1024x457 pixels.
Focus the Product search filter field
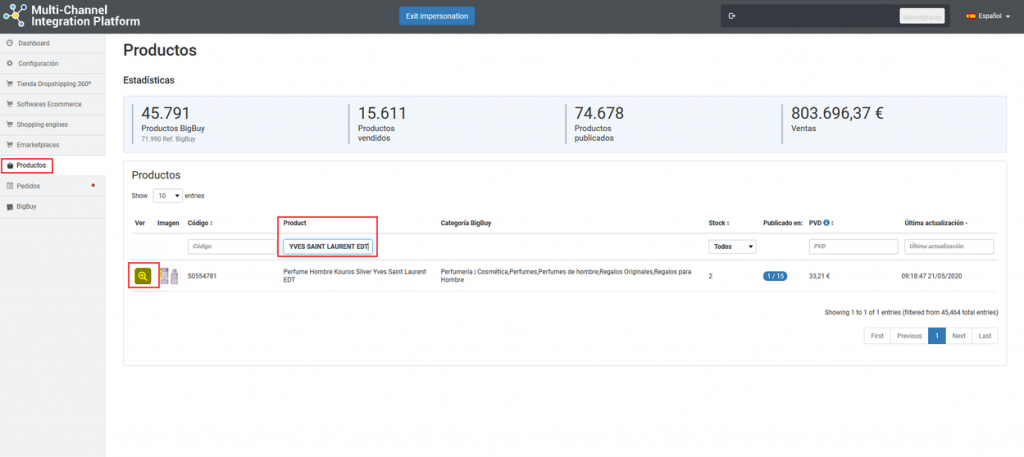(328, 246)
